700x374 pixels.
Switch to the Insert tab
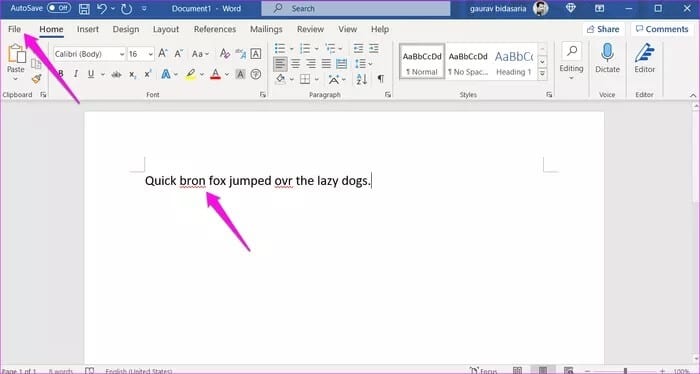pos(88,29)
